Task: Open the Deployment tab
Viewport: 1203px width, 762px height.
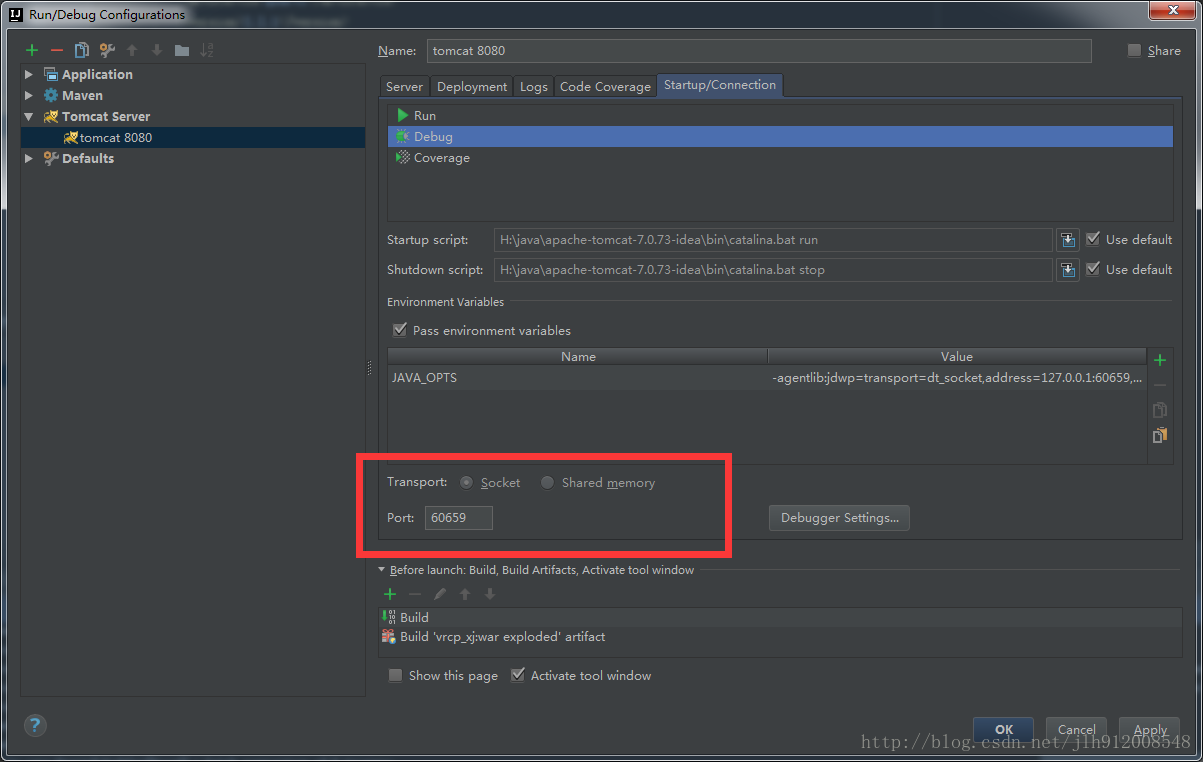Action: 472,87
